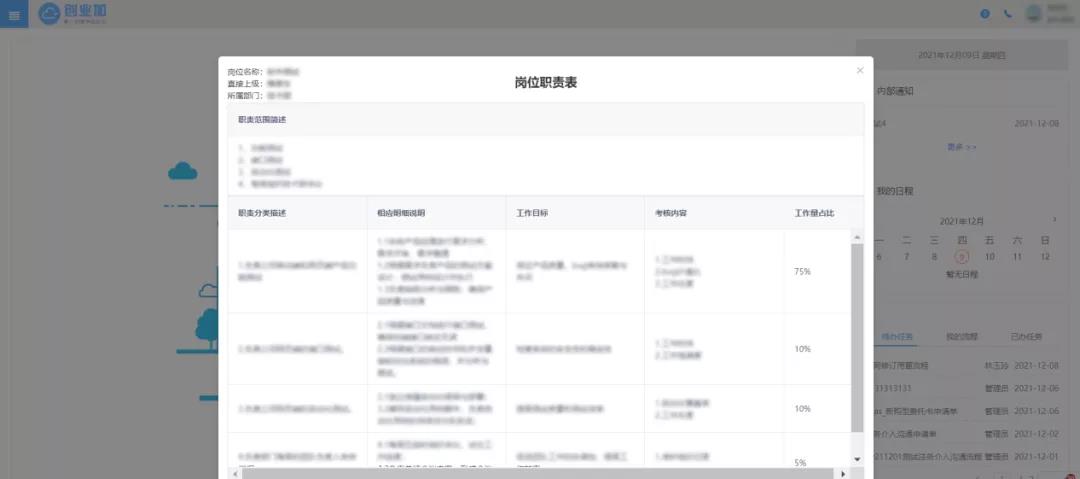Click the 工作量占比 column header
This screenshot has height=479, width=1080.
tap(814, 213)
